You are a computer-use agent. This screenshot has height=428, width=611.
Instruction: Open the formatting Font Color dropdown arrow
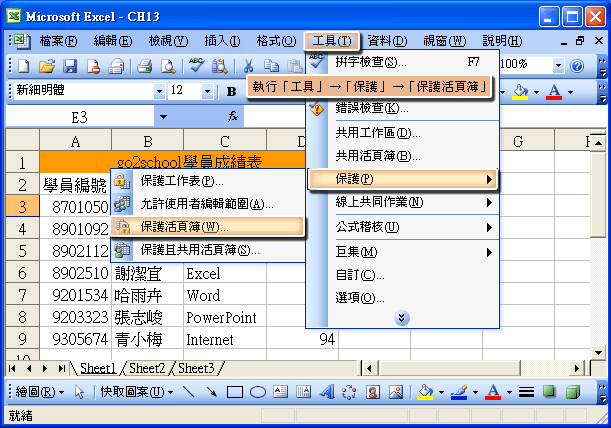[x=570, y=92]
